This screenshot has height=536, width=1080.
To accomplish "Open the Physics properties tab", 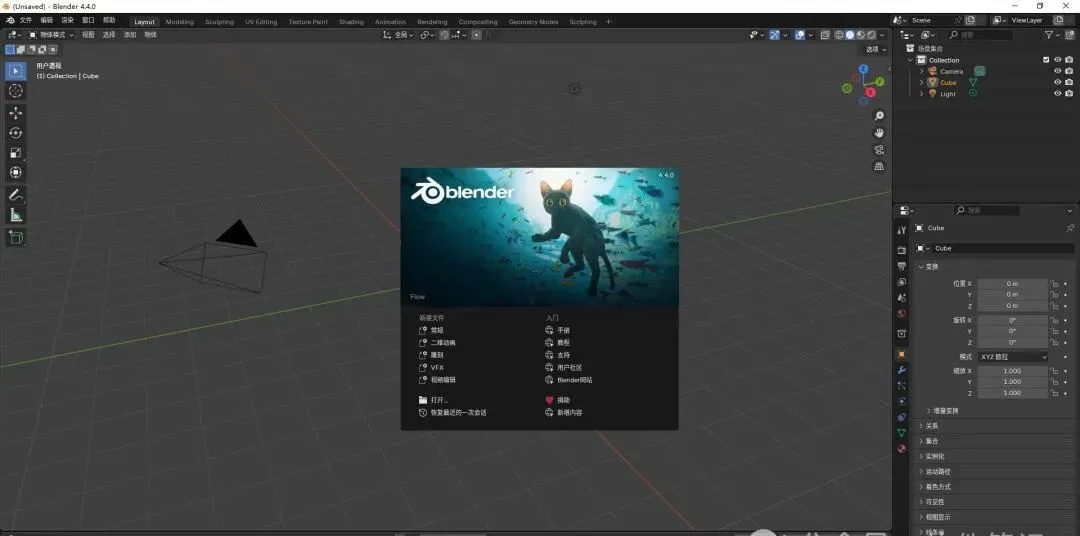I will pos(902,401).
